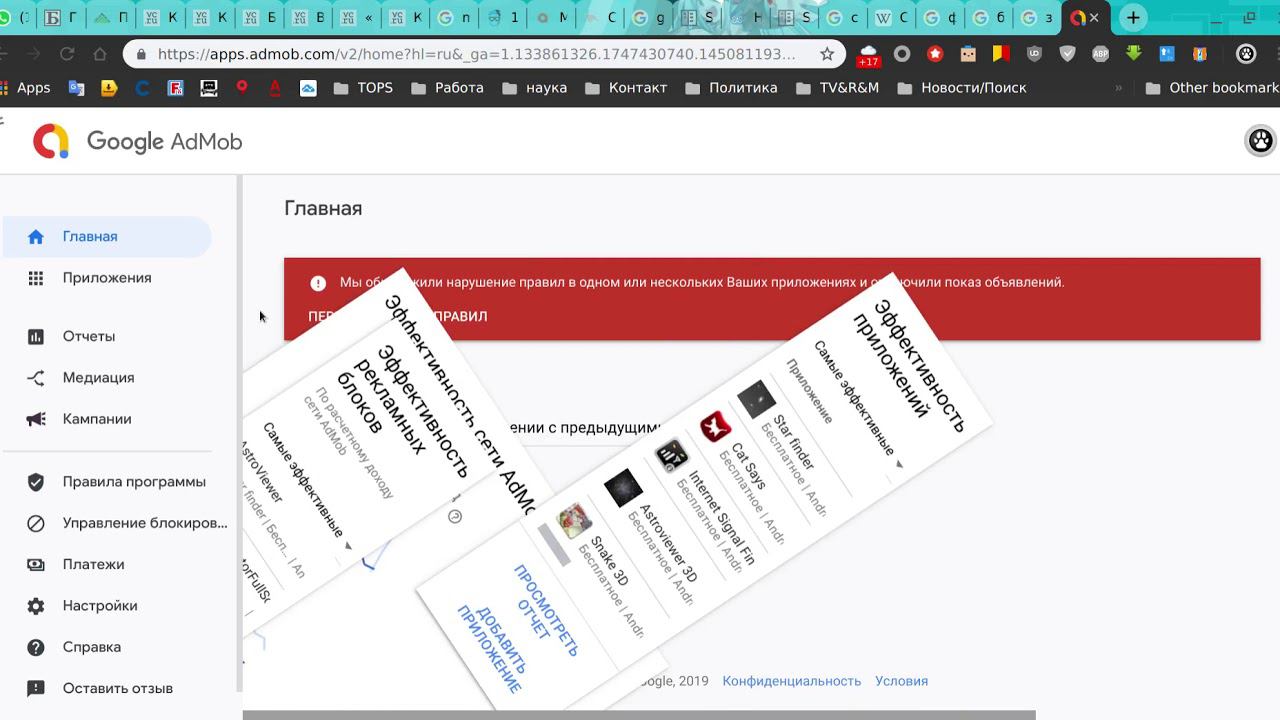The height and width of the screenshot is (720, 1280).
Task: View site information via the lock icon
Action: (x=140, y=55)
